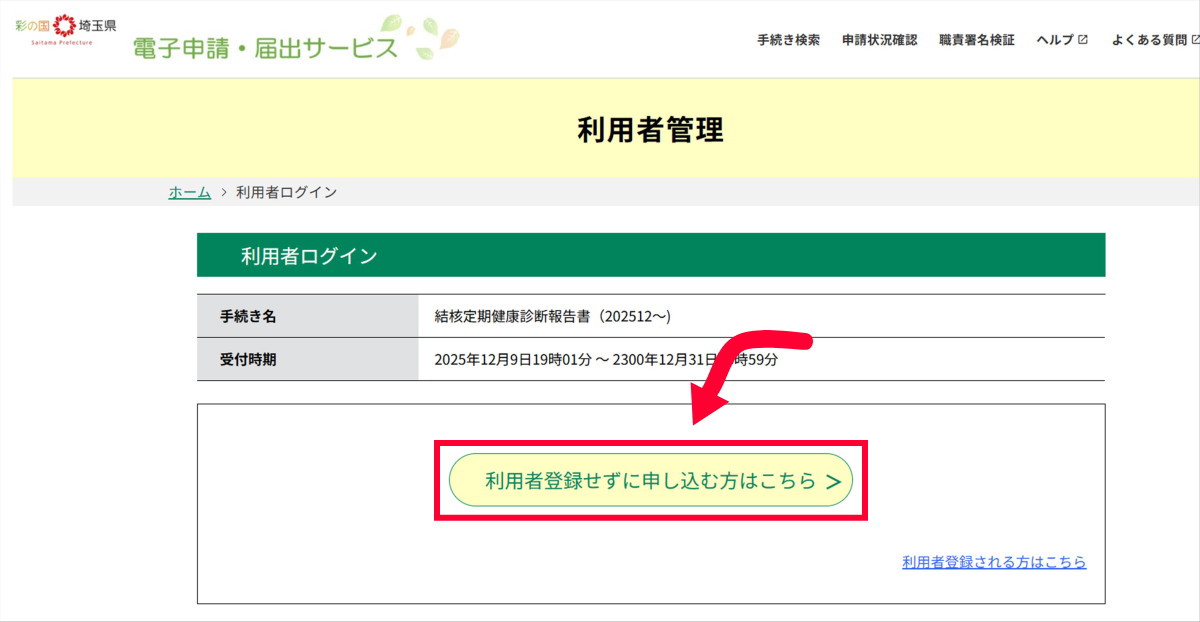Click the green 利用者ログイン section header
Screen dimensions: 1200x622
(x=650, y=255)
